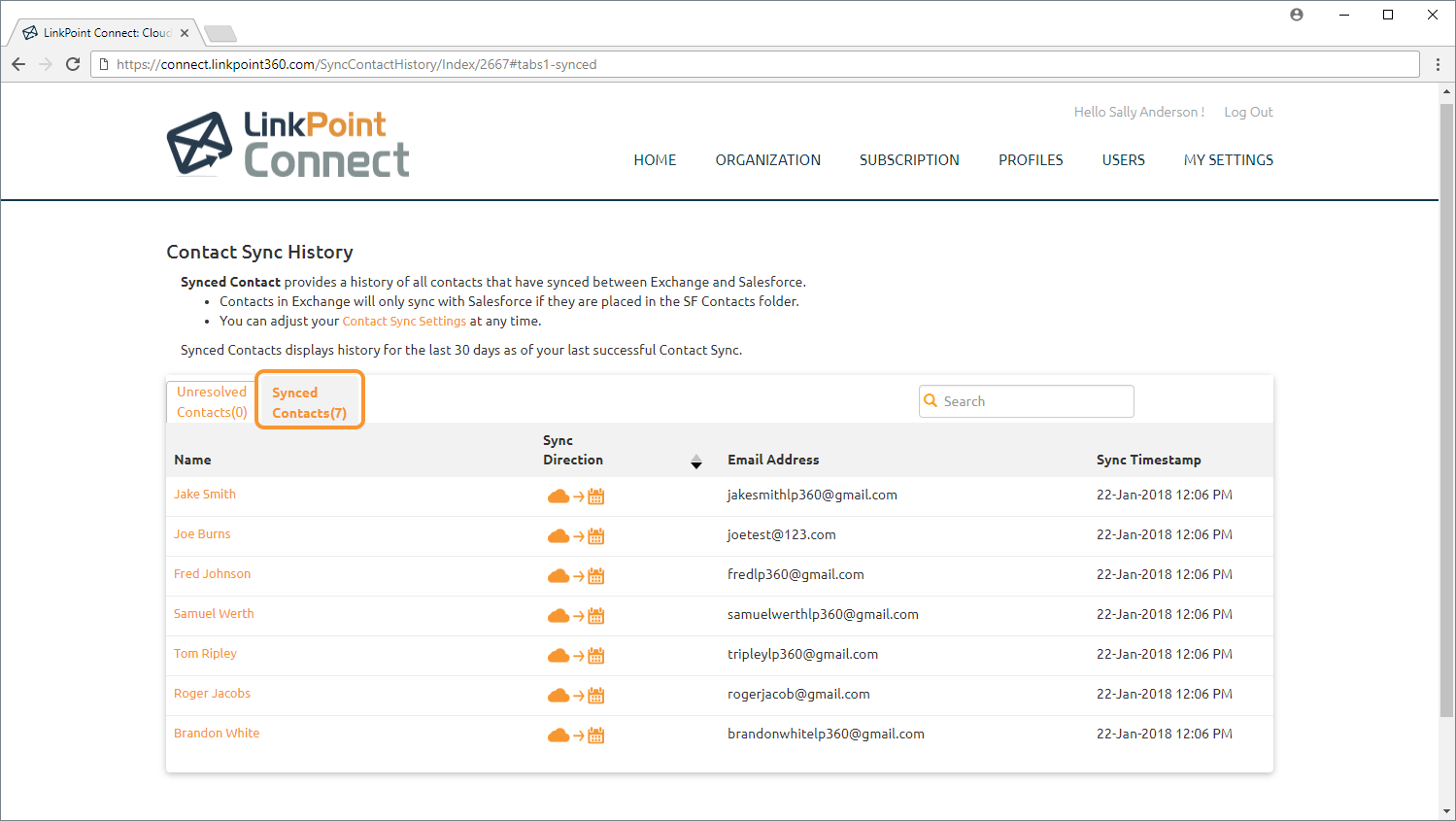Click the sync direction icon for Jake Smith
Screen dimensions: 1456x821
[576, 496]
